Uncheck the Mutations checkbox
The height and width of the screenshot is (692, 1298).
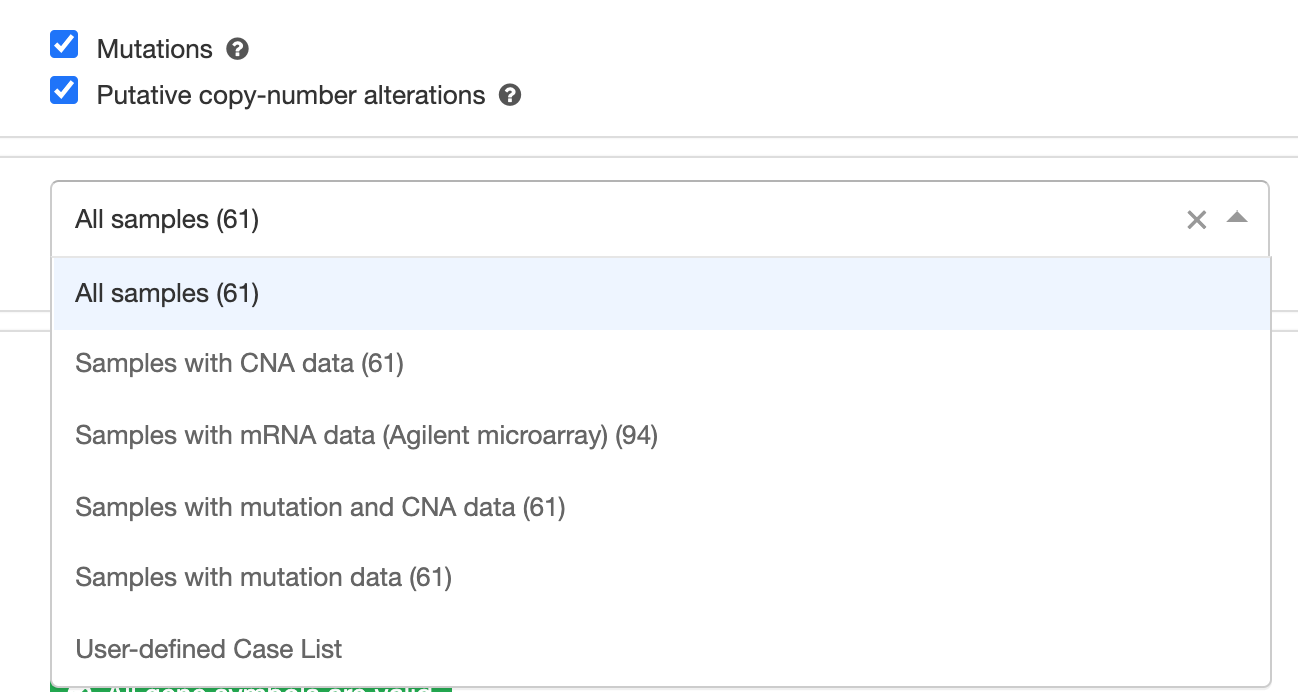pos(63,45)
